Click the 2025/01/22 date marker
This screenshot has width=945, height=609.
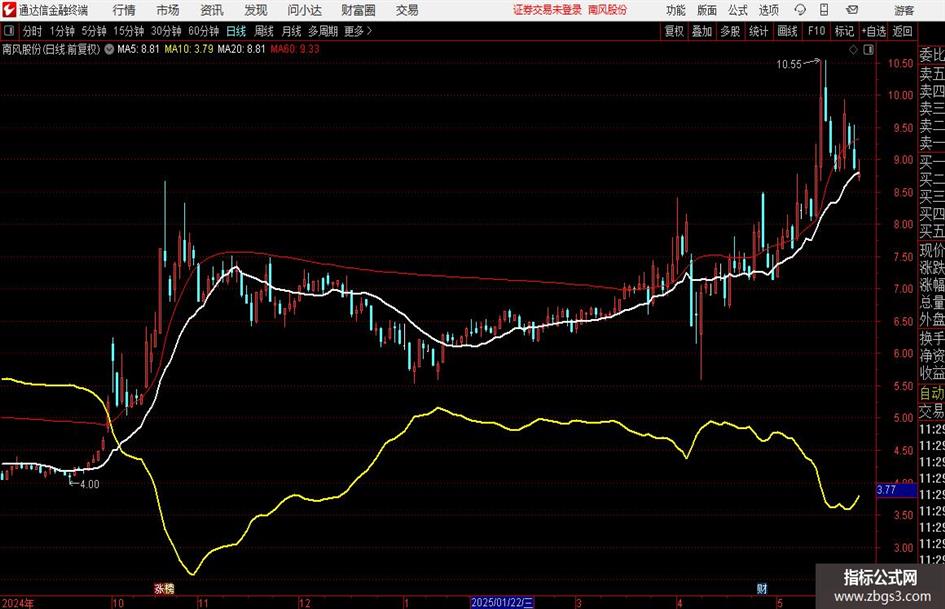tap(501, 602)
